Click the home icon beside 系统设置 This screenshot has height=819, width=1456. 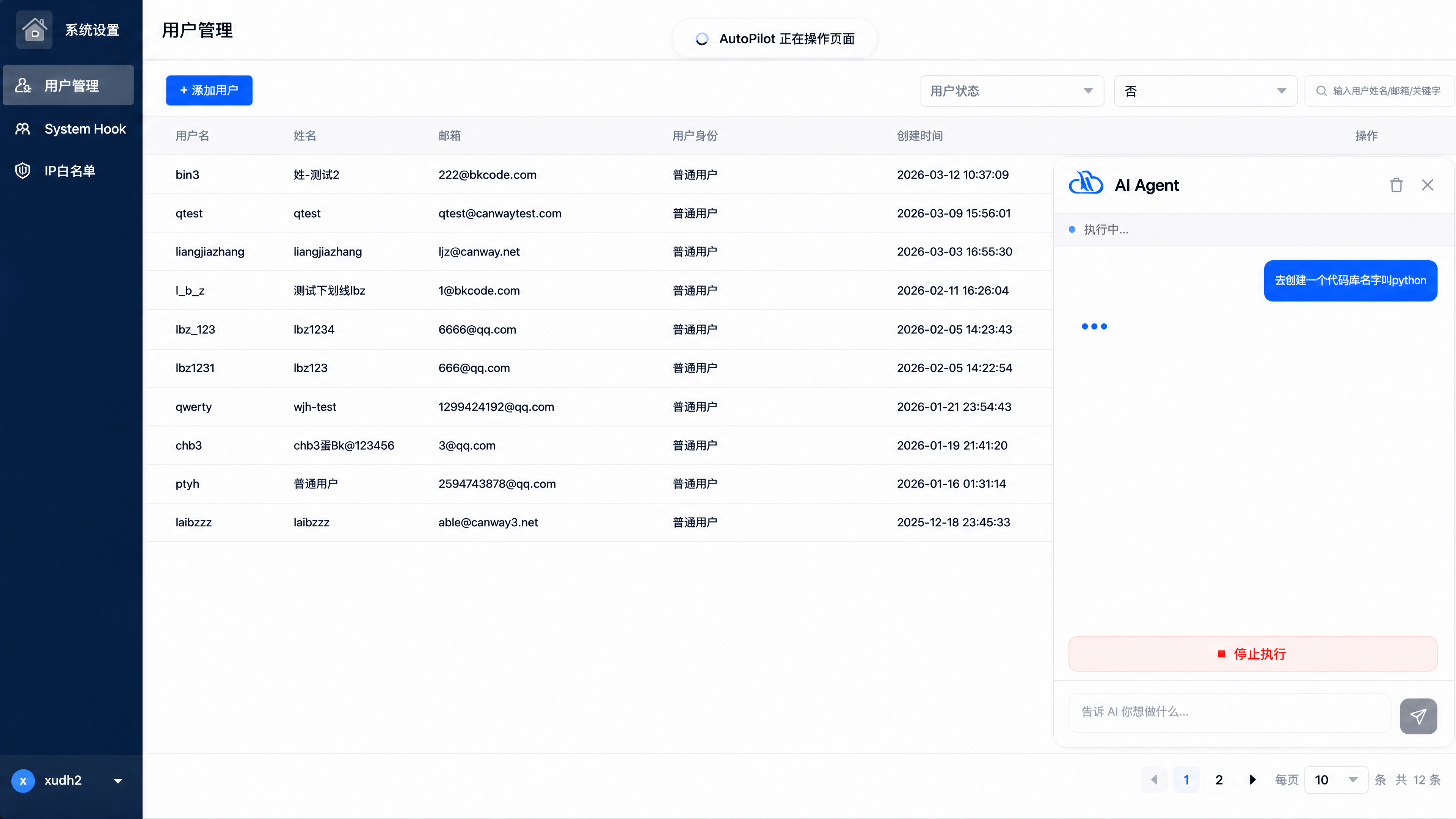34,30
